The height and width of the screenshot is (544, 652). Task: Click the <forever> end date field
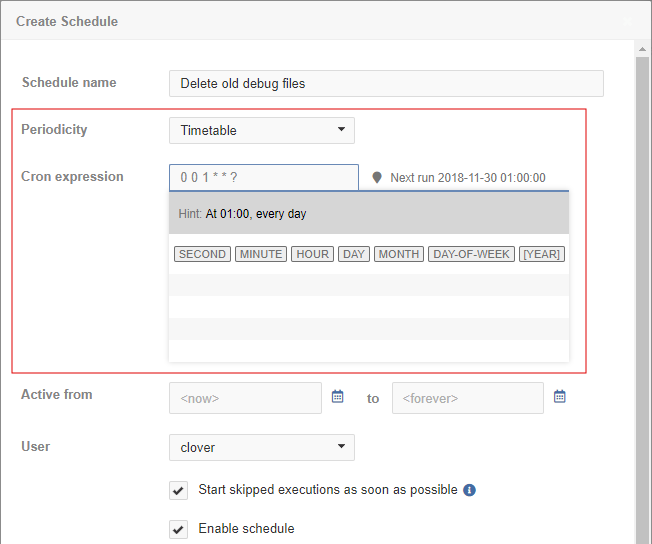pyautogui.click(x=467, y=398)
